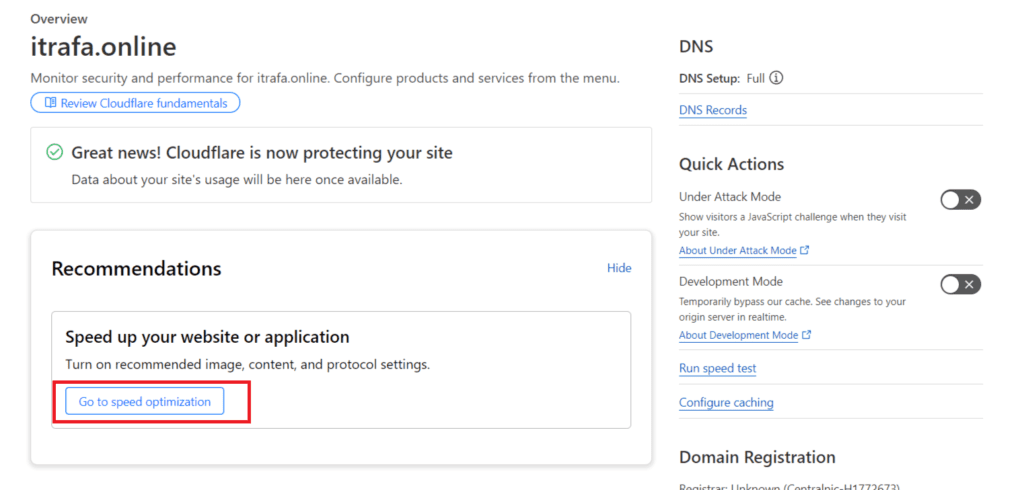Click 'Turn on recommended image, content' text

pos(248,365)
